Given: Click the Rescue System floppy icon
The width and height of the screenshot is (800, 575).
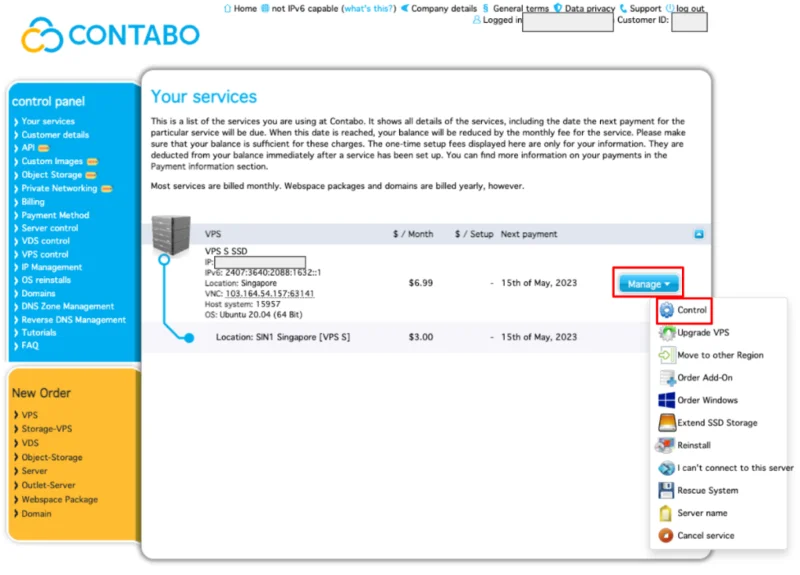Looking at the screenshot, I should coord(666,490).
